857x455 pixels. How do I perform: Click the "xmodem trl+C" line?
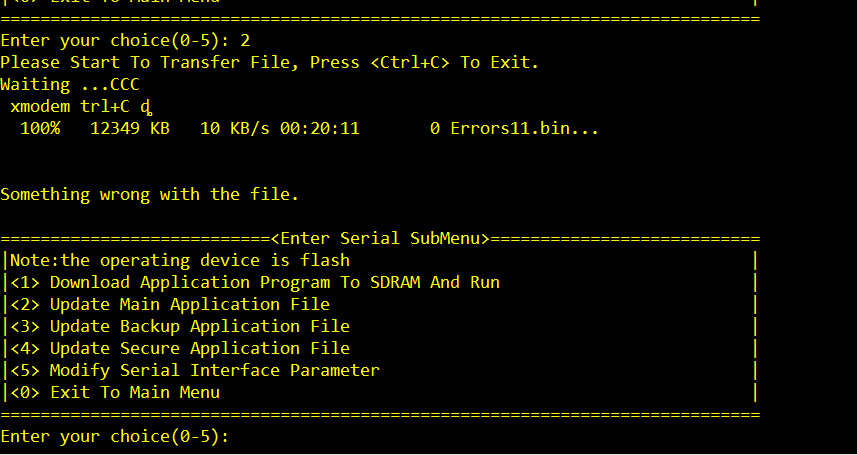tap(80, 106)
